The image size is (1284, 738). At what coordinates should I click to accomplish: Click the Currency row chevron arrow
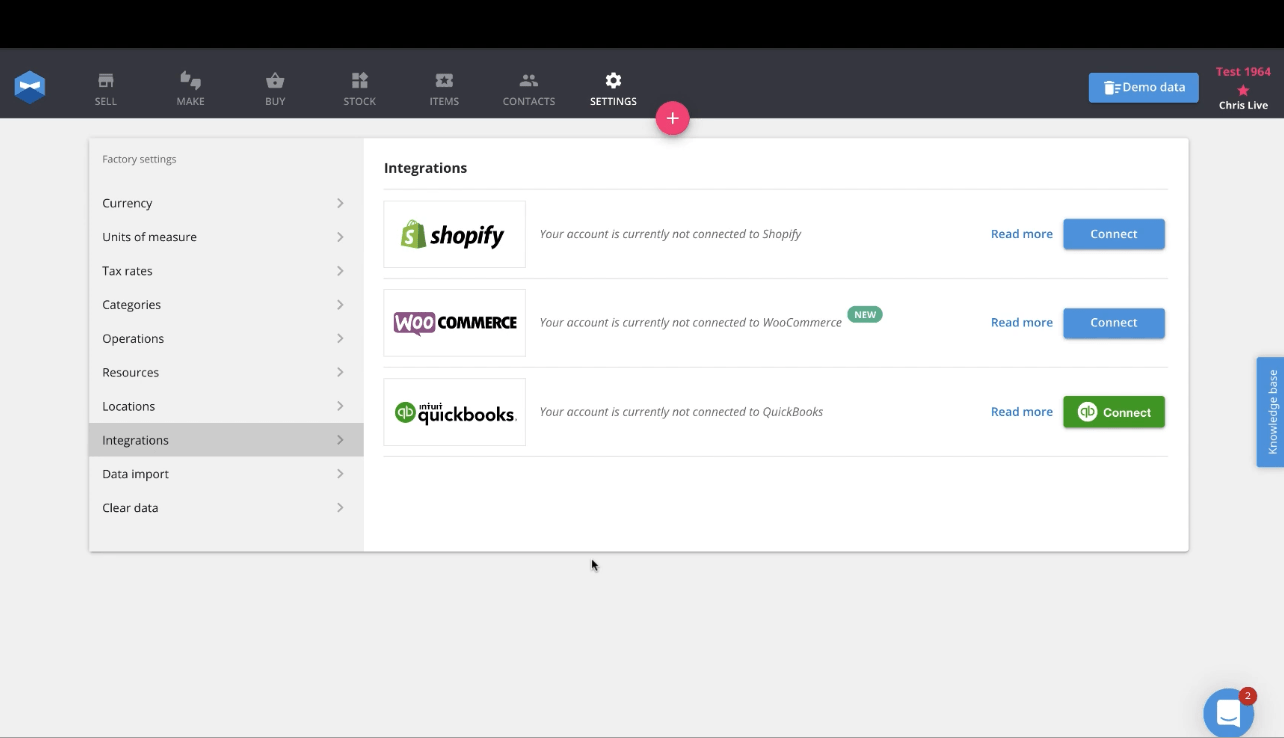click(x=340, y=203)
